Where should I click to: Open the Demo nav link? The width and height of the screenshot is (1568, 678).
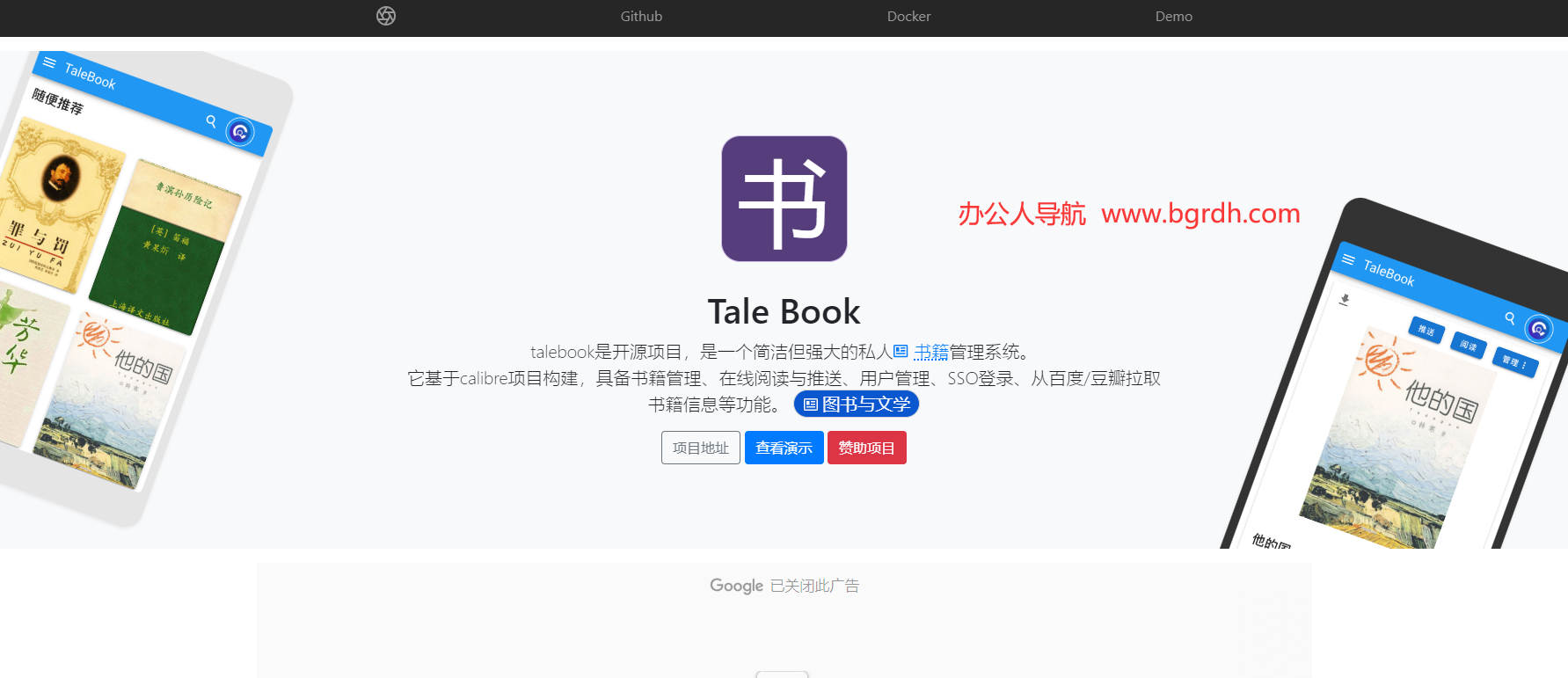tap(1173, 16)
